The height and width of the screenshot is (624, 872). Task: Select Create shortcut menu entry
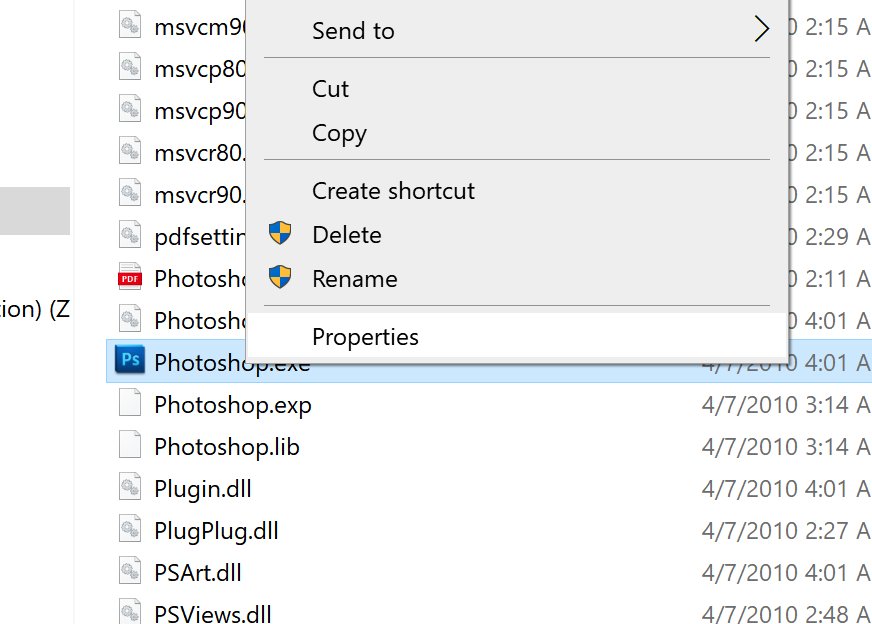tap(393, 190)
